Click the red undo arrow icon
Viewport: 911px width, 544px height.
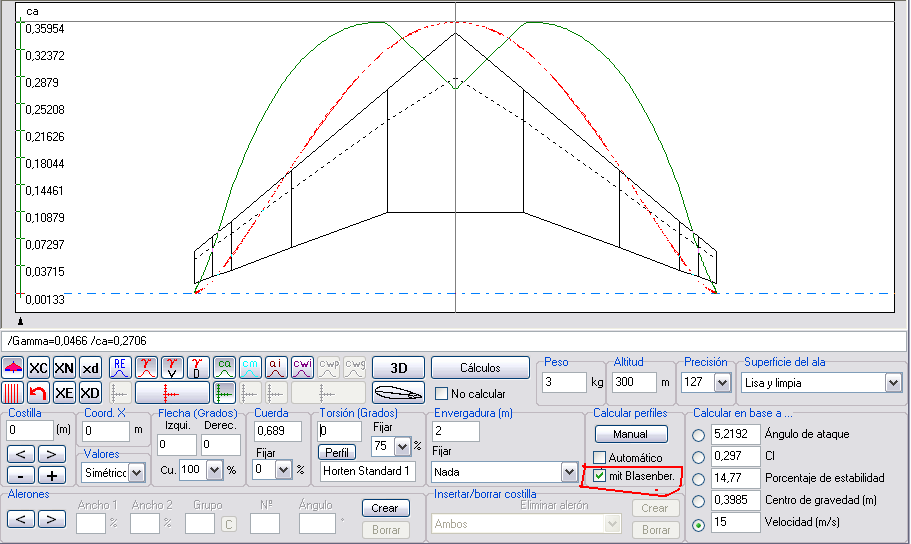pyautogui.click(x=38, y=393)
